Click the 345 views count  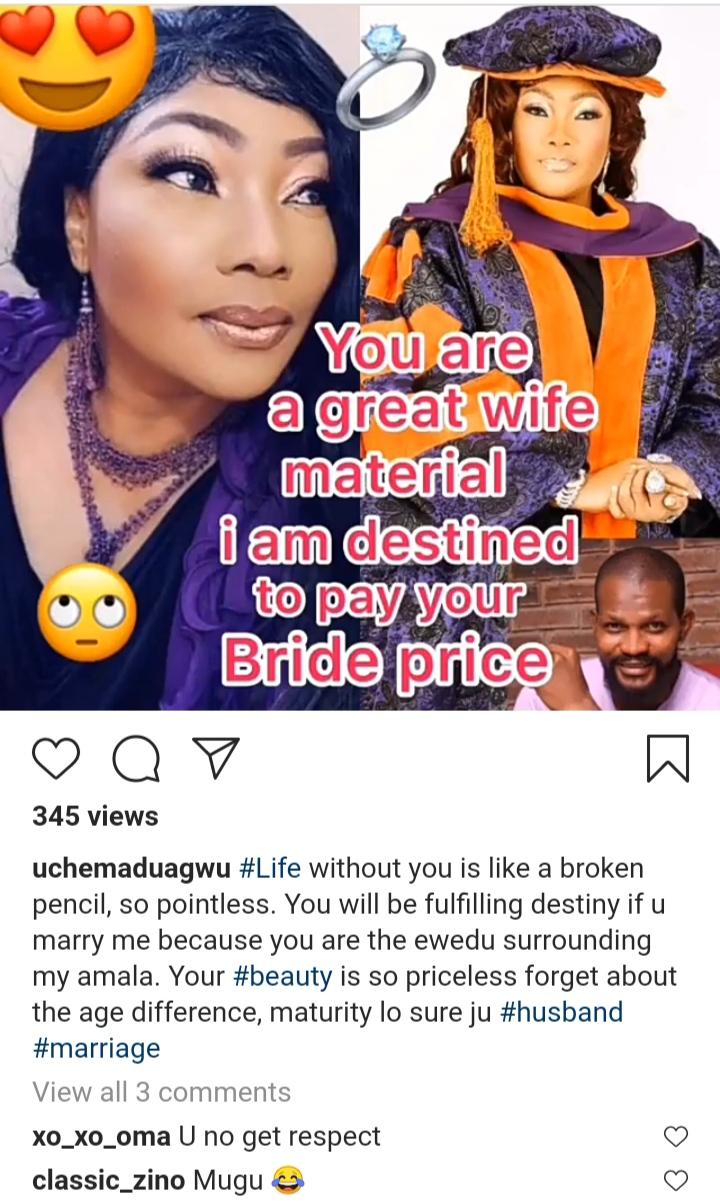95,817
